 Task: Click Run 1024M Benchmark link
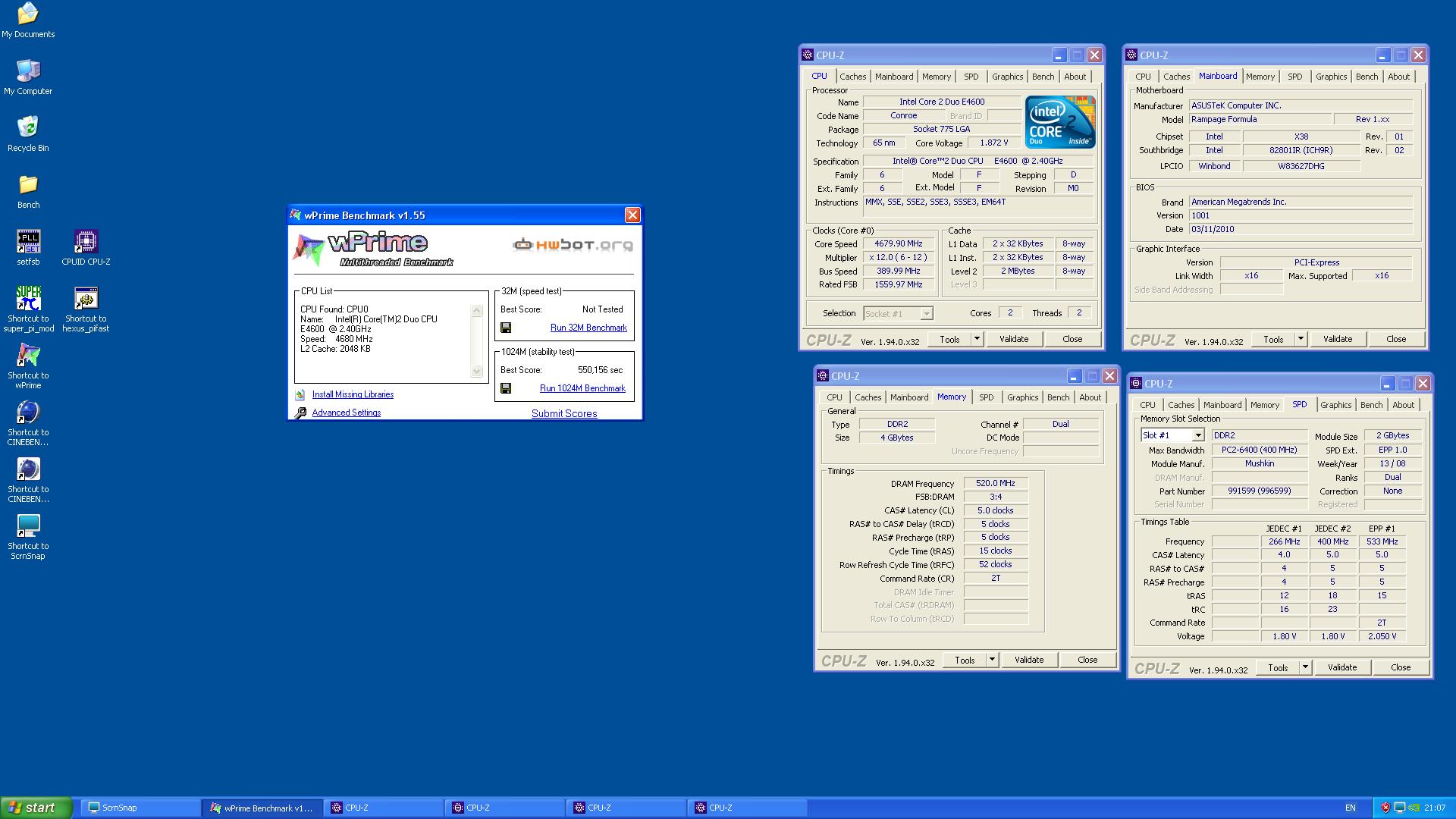pyautogui.click(x=582, y=388)
